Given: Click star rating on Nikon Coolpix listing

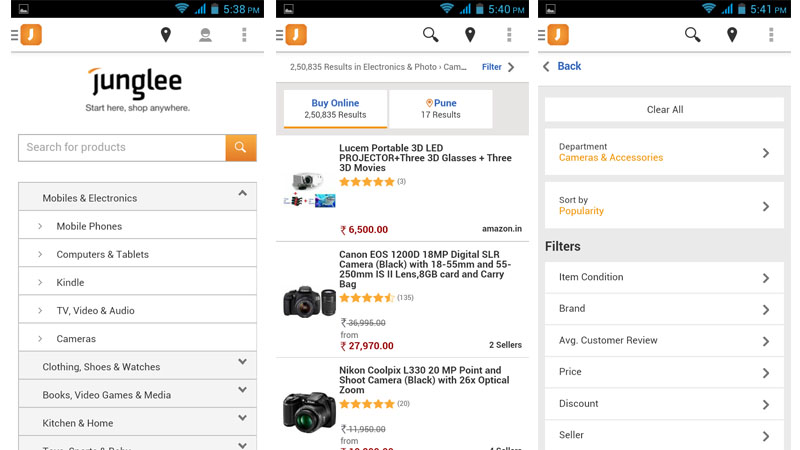Looking at the screenshot, I should [367, 404].
